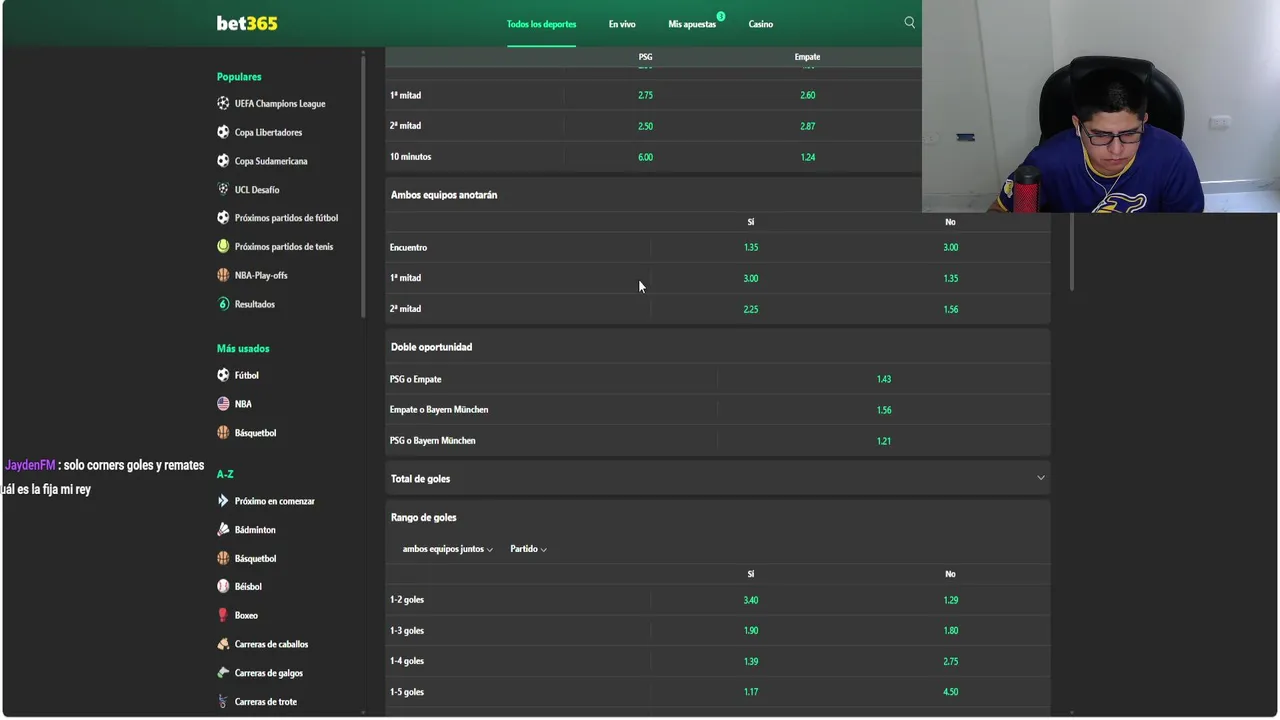Click the Bádminton shuttlecock icon

(223, 529)
